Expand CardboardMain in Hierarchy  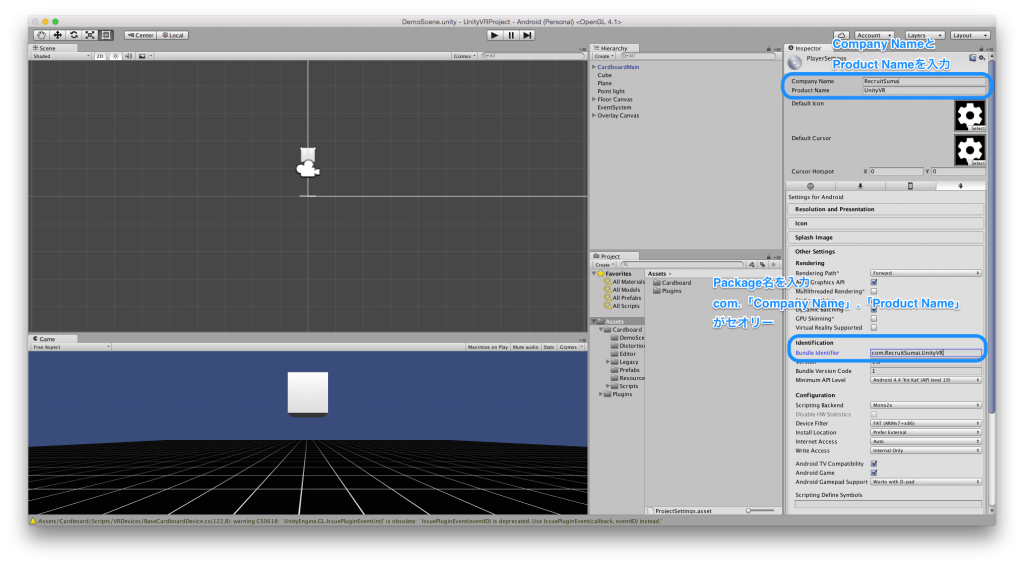[x=594, y=67]
